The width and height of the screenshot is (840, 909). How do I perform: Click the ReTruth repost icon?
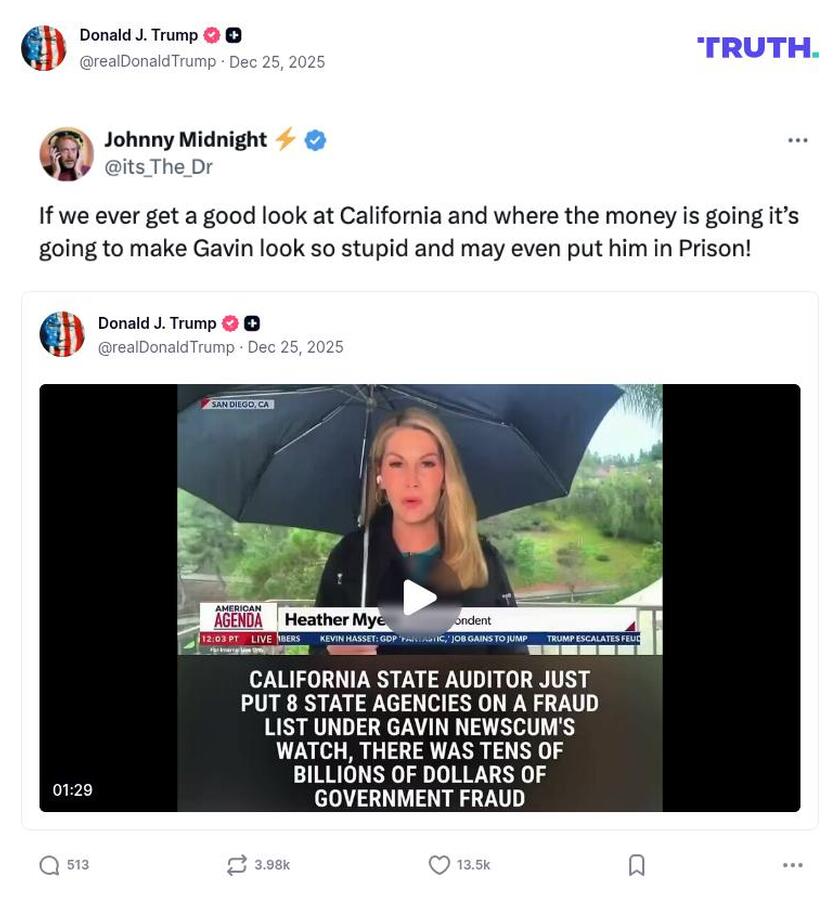tap(237, 865)
